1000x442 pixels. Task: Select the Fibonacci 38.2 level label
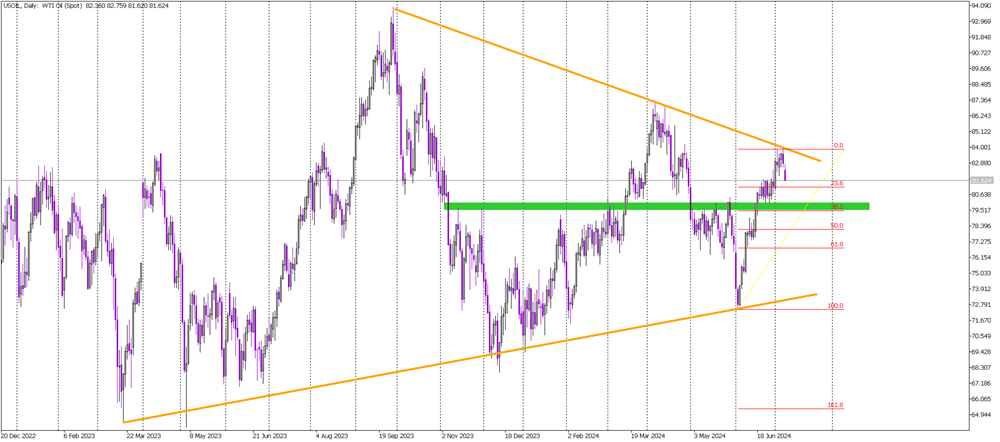point(838,207)
